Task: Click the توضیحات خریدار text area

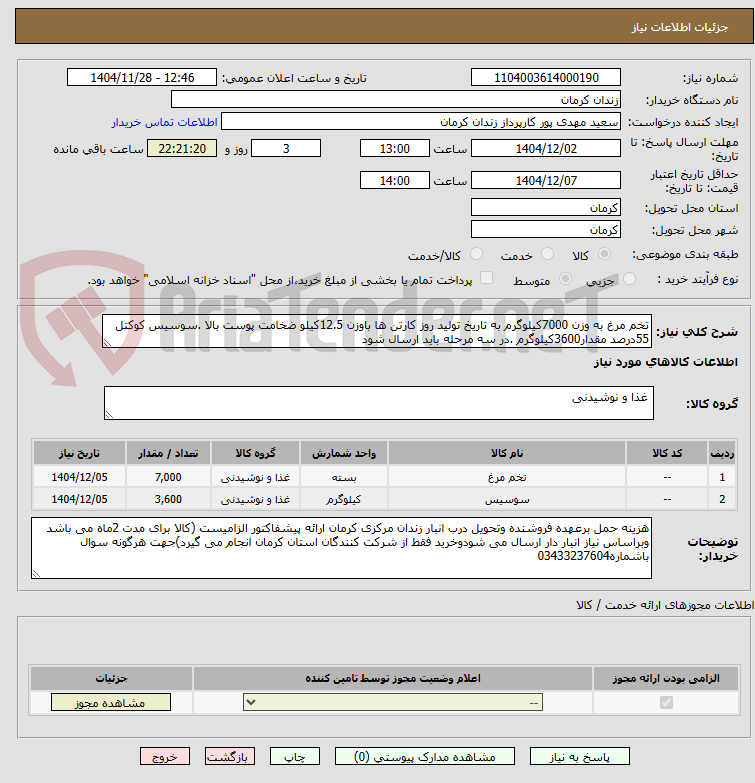Action: click(342, 548)
